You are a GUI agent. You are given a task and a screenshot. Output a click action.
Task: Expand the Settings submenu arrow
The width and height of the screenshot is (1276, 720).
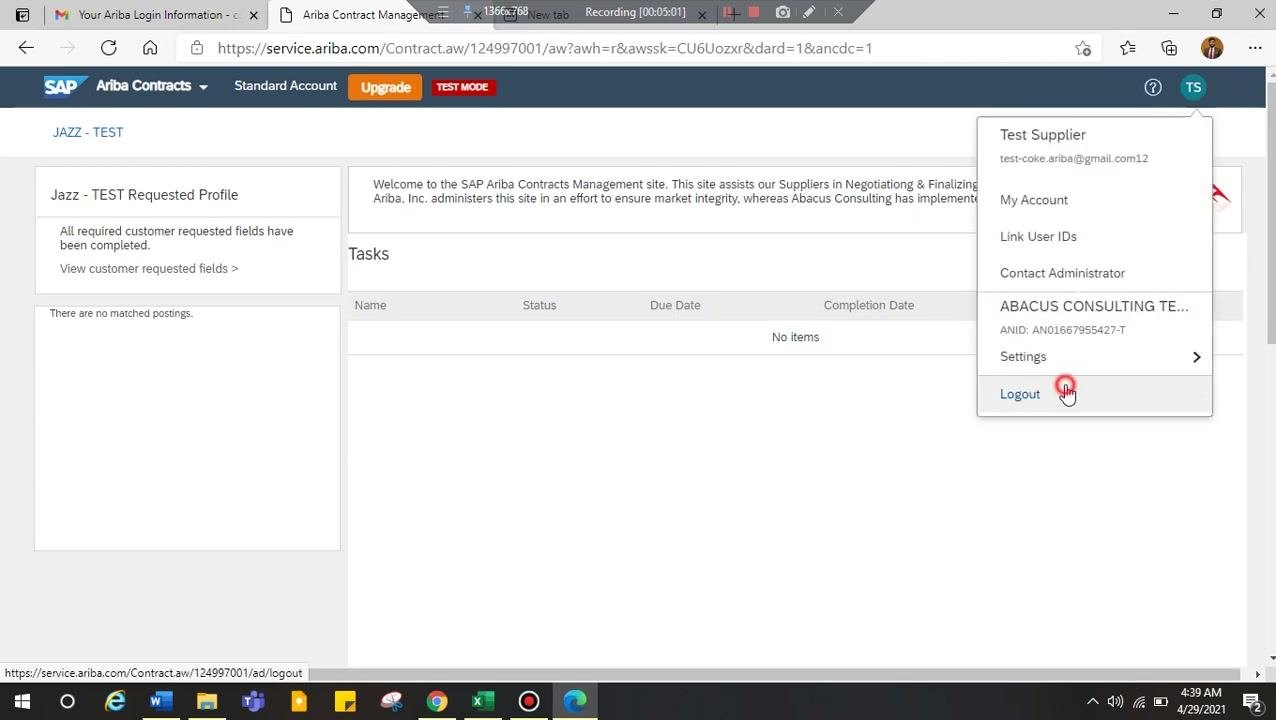1196,357
